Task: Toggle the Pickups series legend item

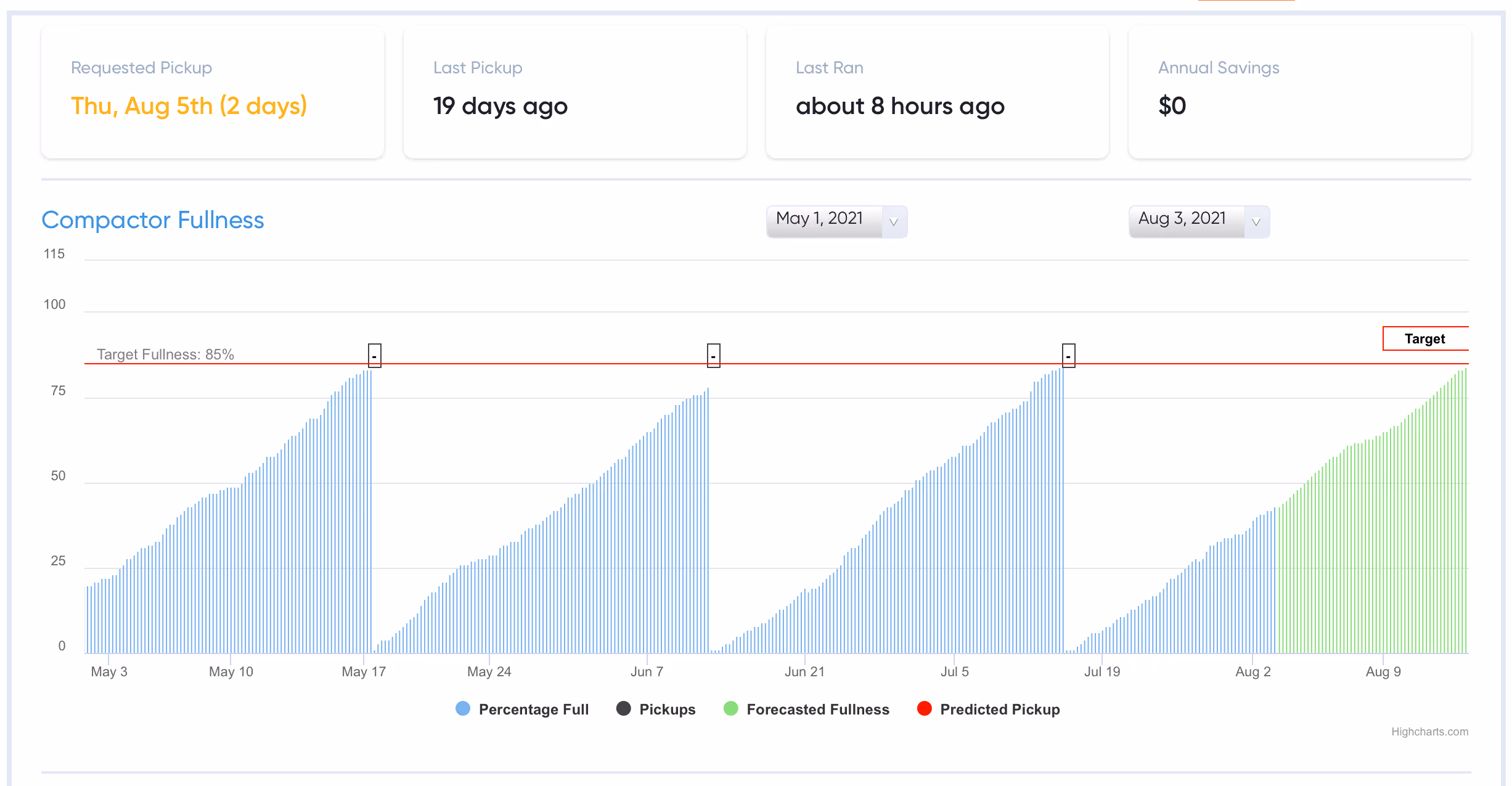Action: [x=656, y=709]
